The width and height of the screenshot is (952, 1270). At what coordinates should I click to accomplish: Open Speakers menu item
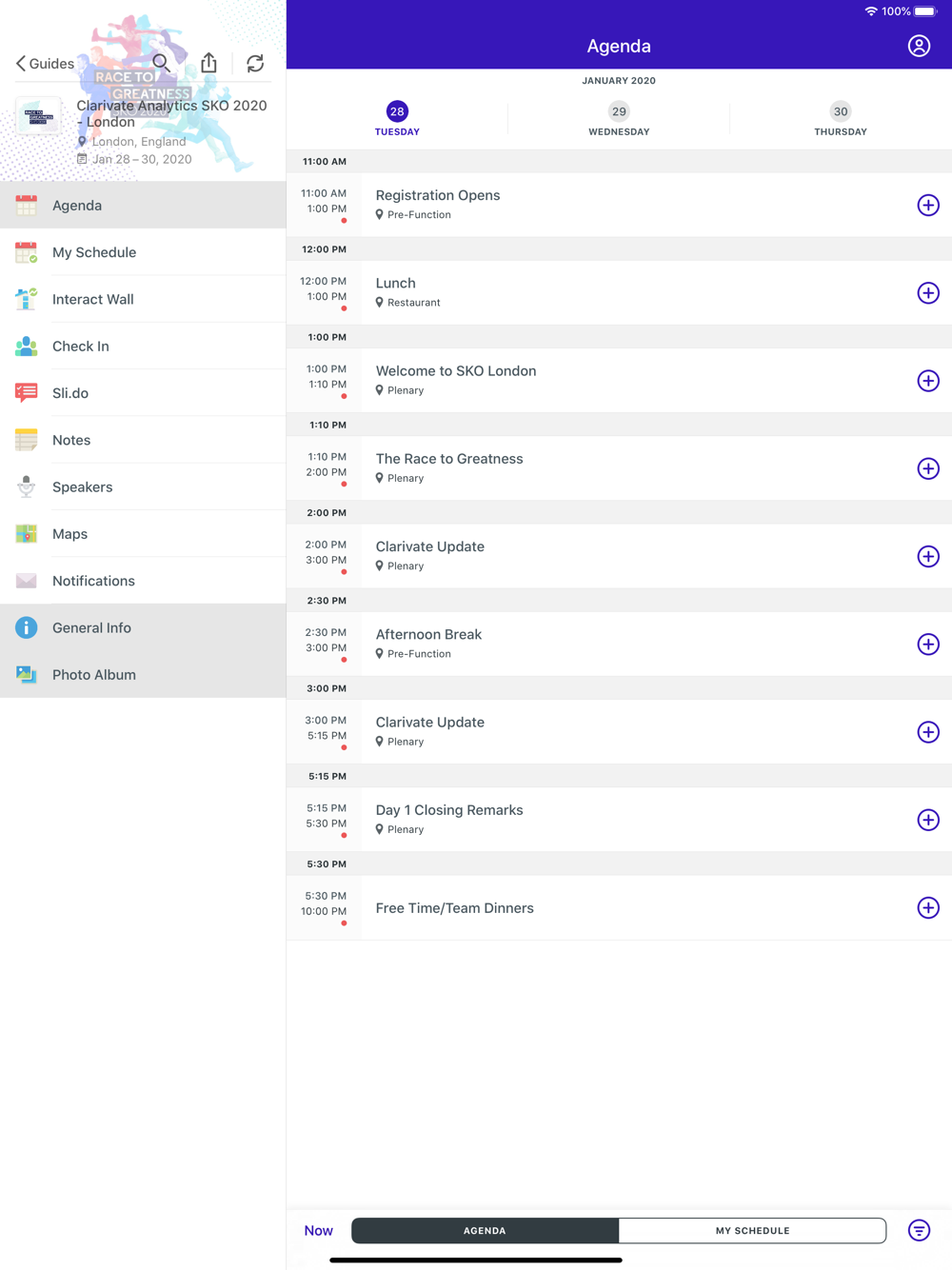[143, 486]
